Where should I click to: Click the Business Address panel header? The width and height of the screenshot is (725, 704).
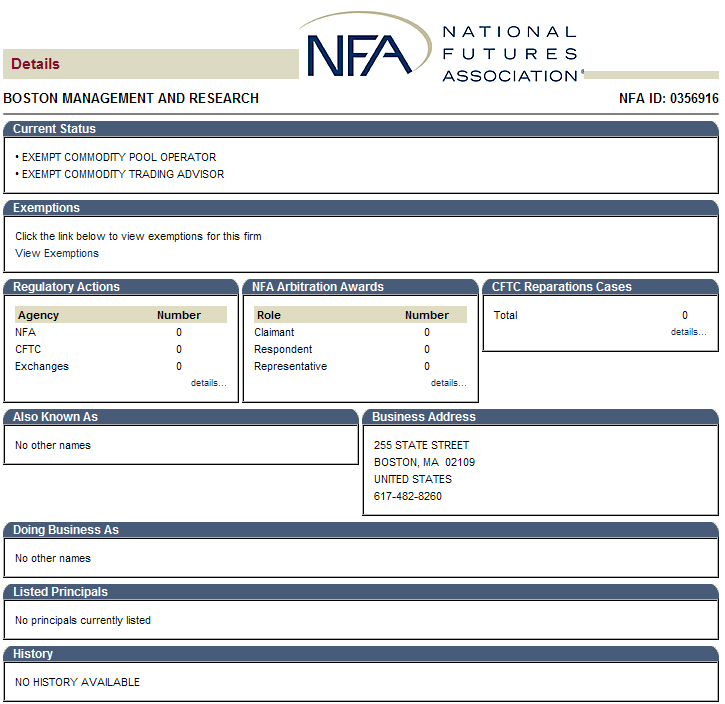tap(424, 417)
